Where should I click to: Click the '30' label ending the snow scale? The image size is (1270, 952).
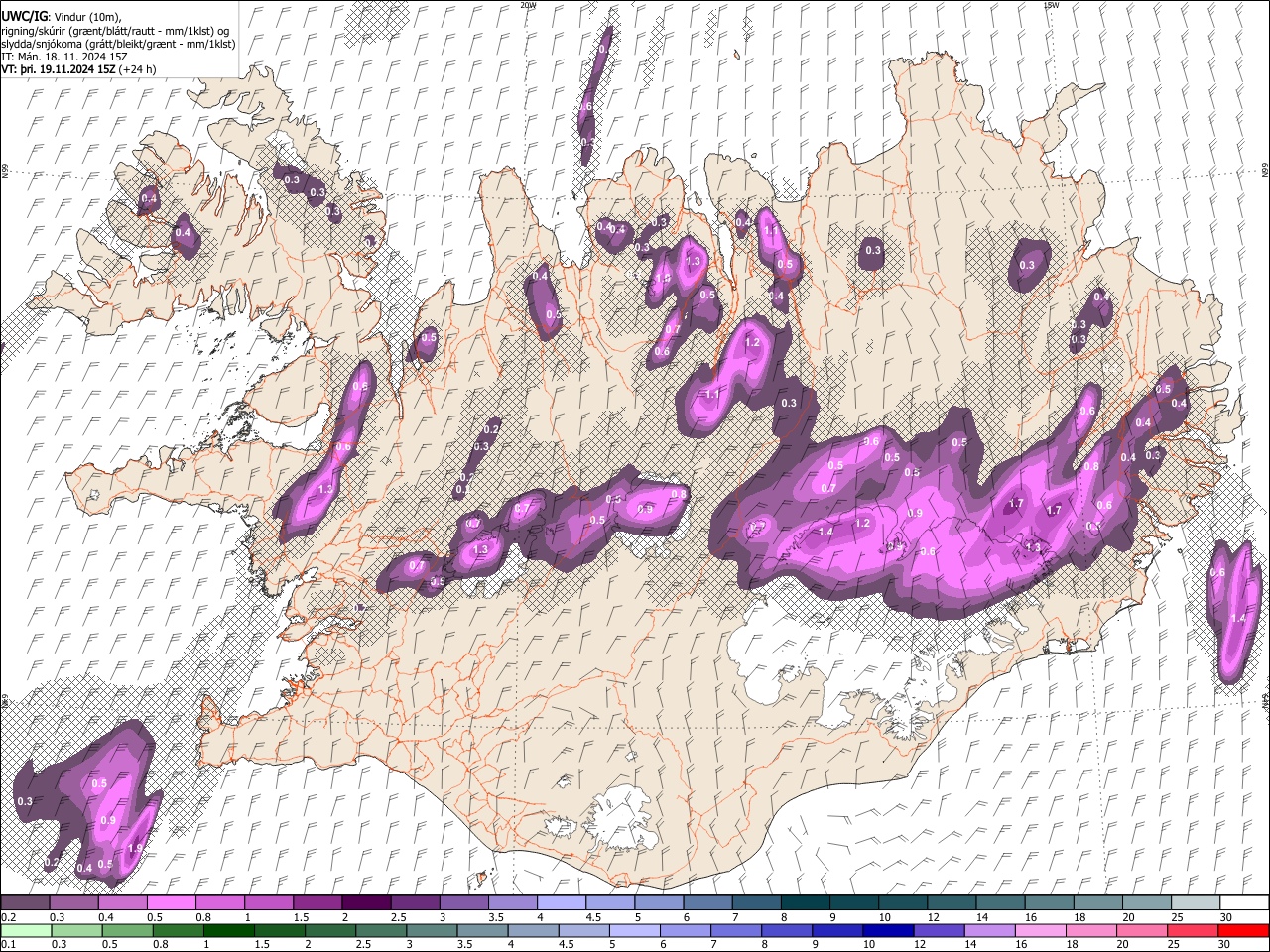(1226, 917)
